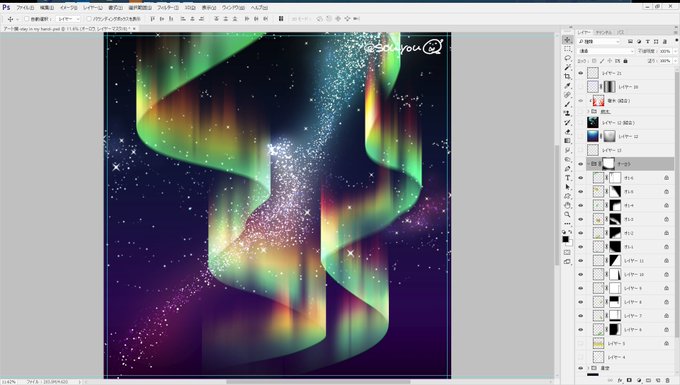Select the Crop tool in the toolbar
This screenshot has width=680, height=385.
(x=567, y=76)
